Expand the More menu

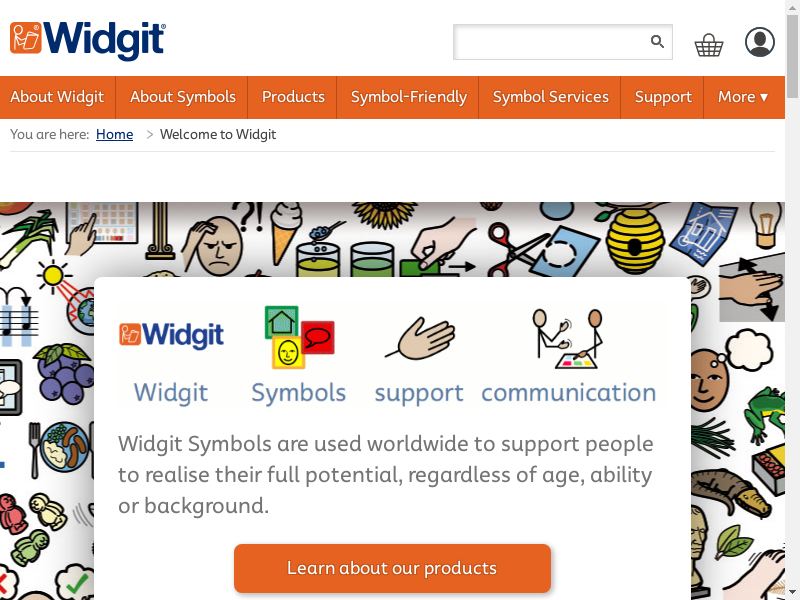tap(743, 97)
